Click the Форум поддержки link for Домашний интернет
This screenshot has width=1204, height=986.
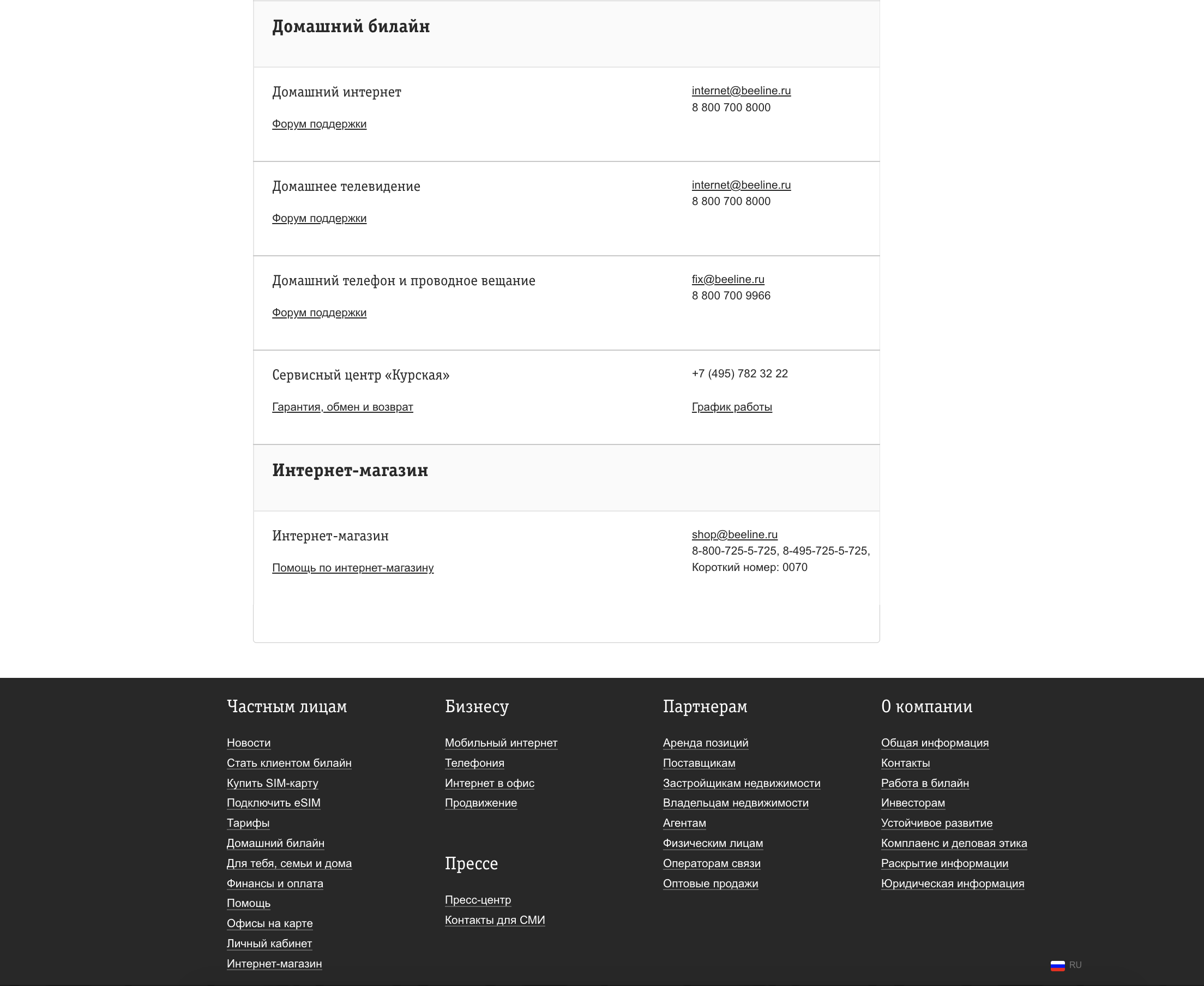click(x=319, y=123)
